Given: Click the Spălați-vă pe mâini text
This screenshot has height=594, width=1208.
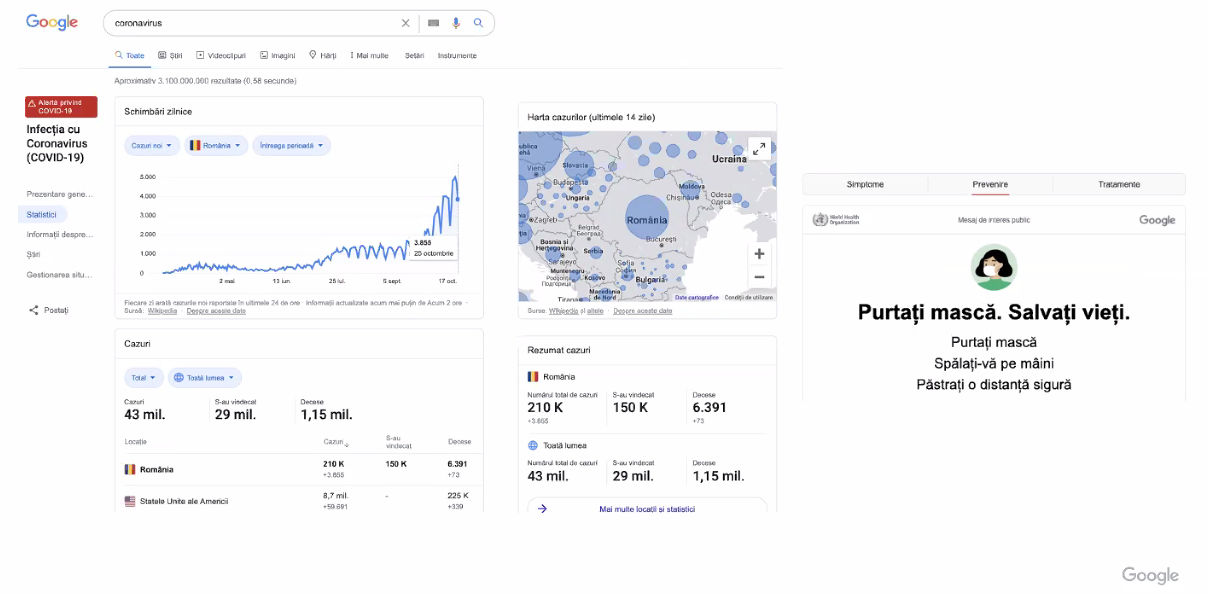Looking at the screenshot, I should [x=994, y=364].
